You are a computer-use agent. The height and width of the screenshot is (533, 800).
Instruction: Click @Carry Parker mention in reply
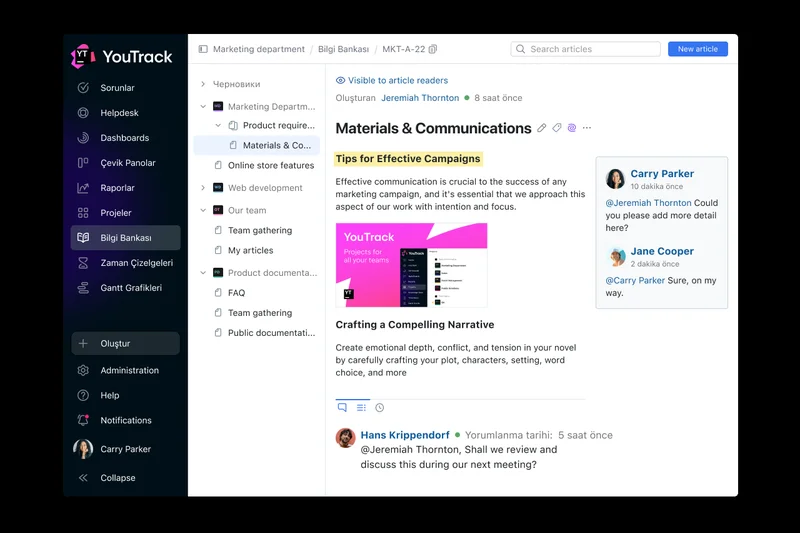pyautogui.click(x=635, y=281)
